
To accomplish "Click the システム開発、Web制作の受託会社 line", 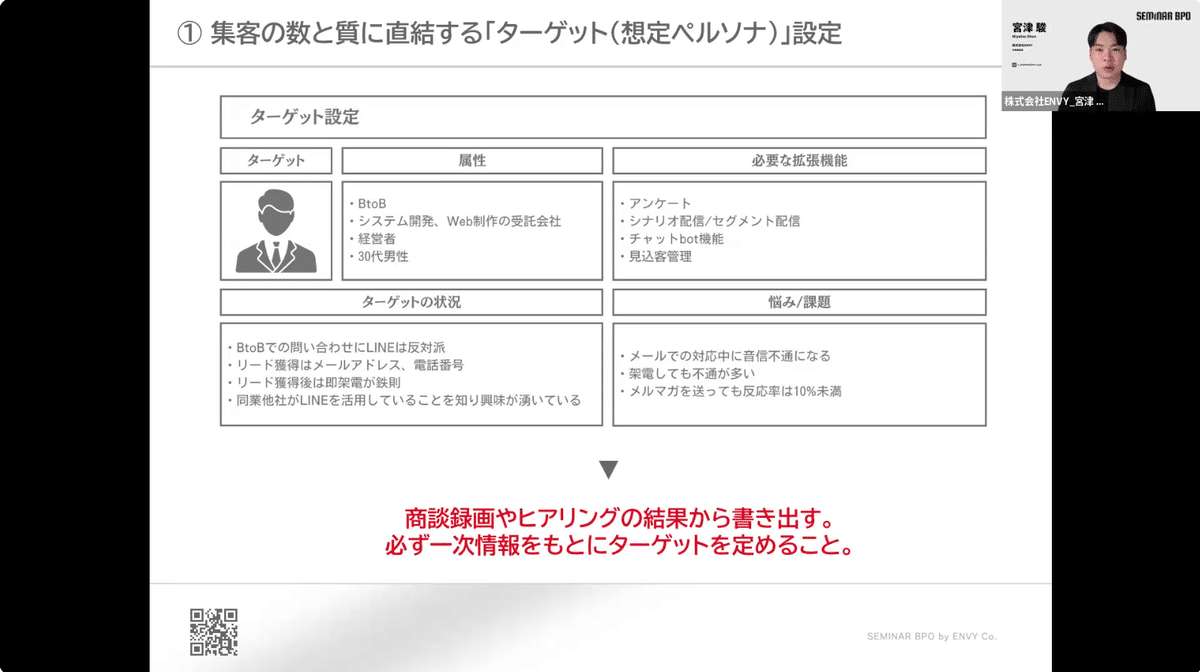I will click(455, 221).
